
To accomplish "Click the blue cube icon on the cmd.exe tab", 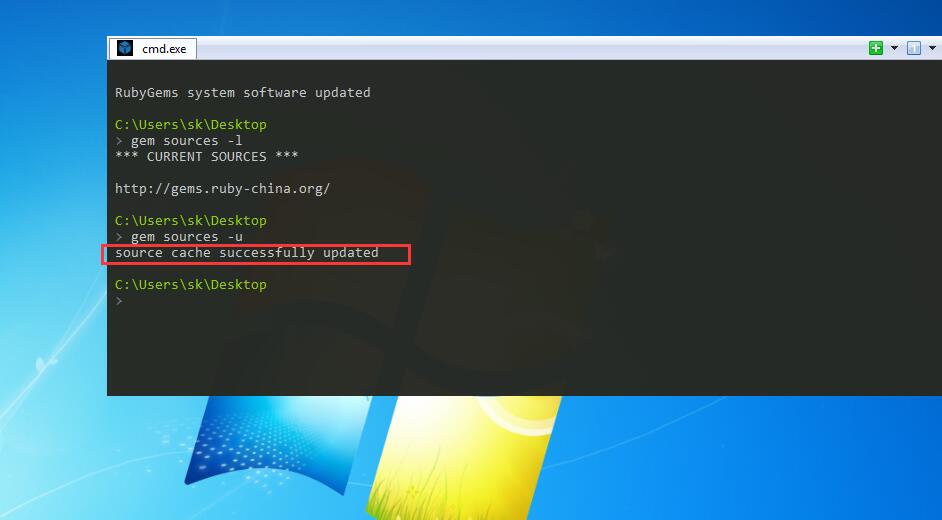I will [125, 48].
